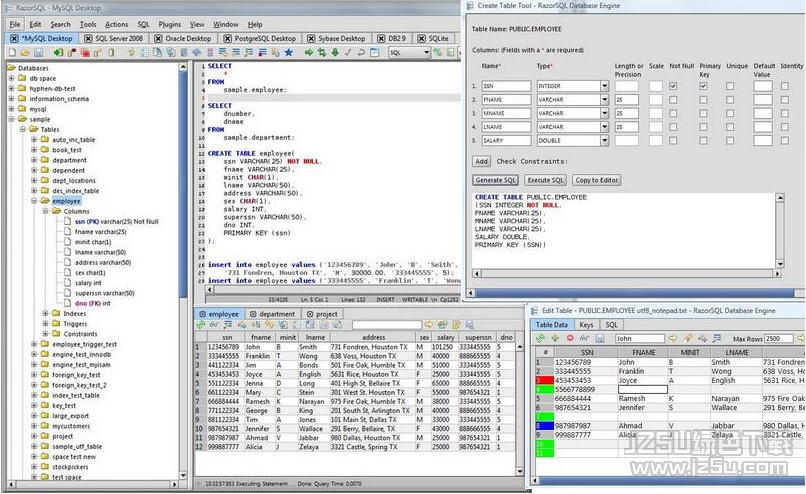Click green plus add row icon in Edit Table

tap(555, 338)
